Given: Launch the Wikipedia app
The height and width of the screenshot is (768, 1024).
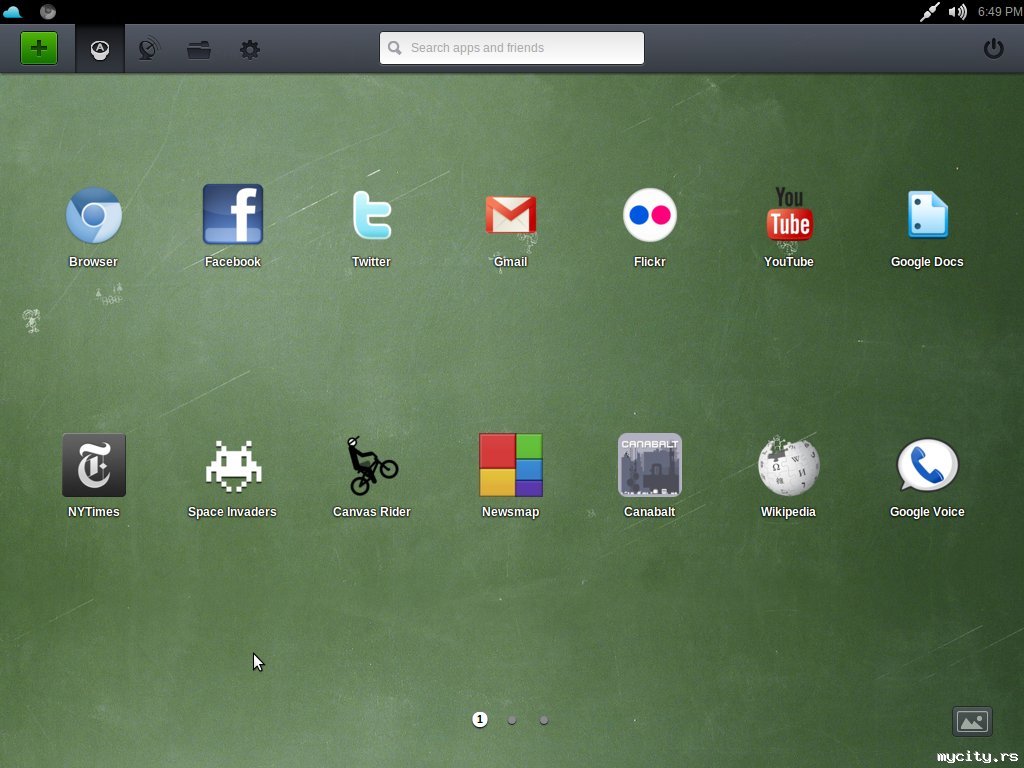Looking at the screenshot, I should (789, 466).
